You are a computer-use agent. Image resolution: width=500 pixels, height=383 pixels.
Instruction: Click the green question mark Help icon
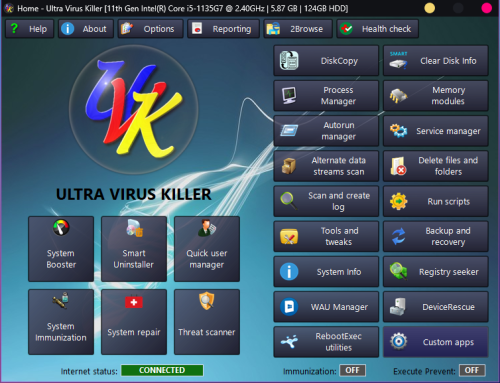(x=14, y=28)
